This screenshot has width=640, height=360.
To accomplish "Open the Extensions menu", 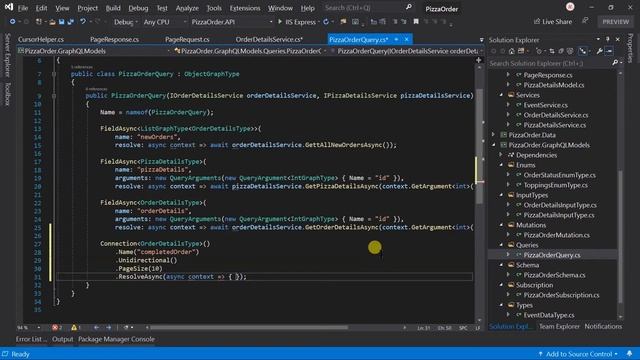I will coord(244,8).
